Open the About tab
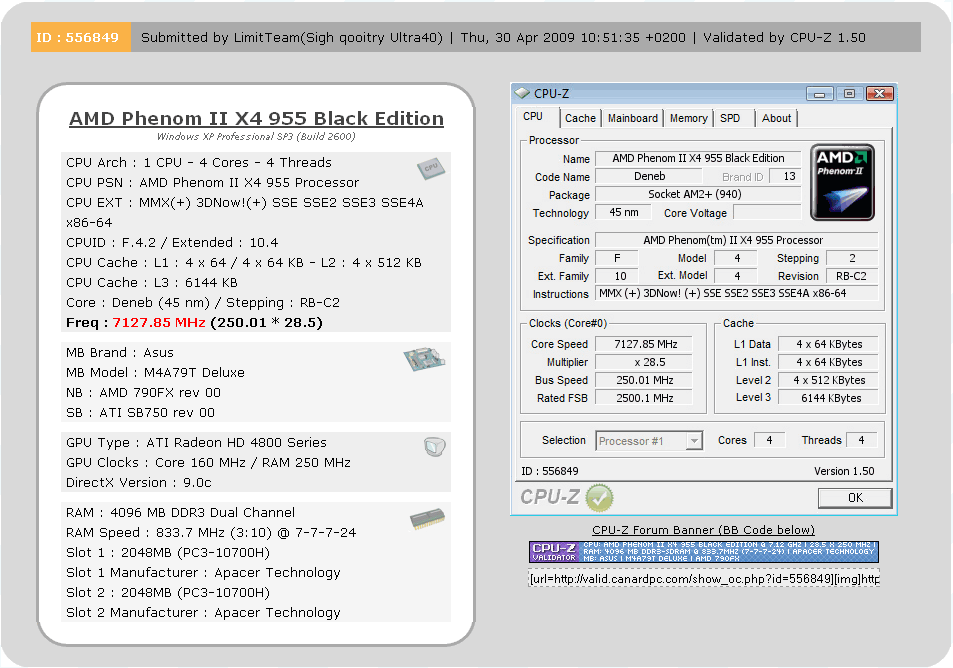 (776, 119)
